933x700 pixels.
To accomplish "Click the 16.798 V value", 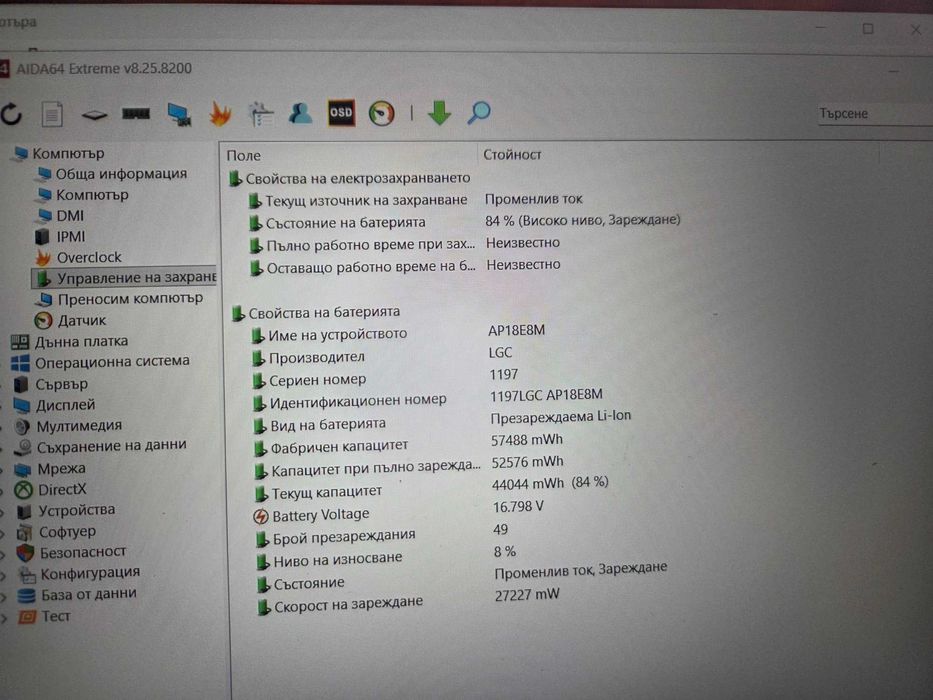I will tap(518, 507).
